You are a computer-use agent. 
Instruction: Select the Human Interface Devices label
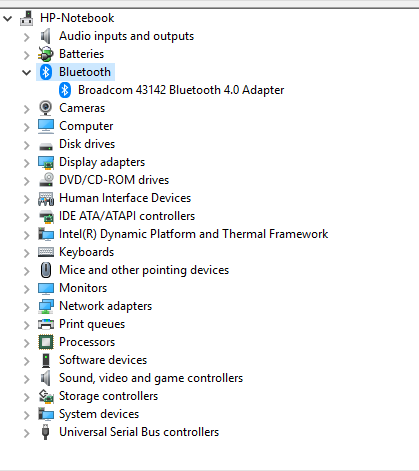click(125, 198)
